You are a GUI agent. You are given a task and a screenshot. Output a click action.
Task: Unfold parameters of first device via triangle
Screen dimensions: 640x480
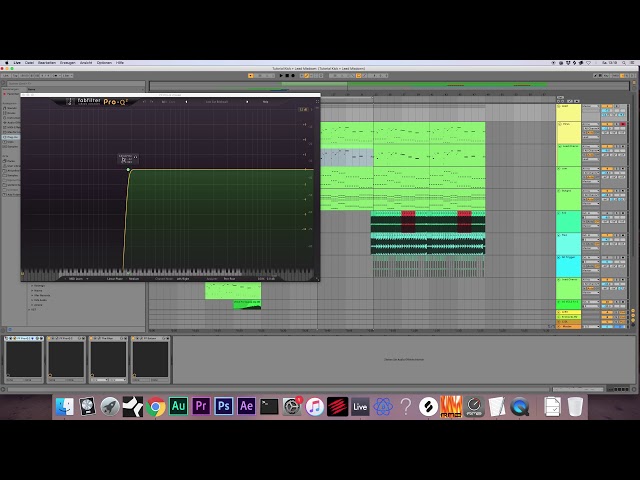(11, 338)
